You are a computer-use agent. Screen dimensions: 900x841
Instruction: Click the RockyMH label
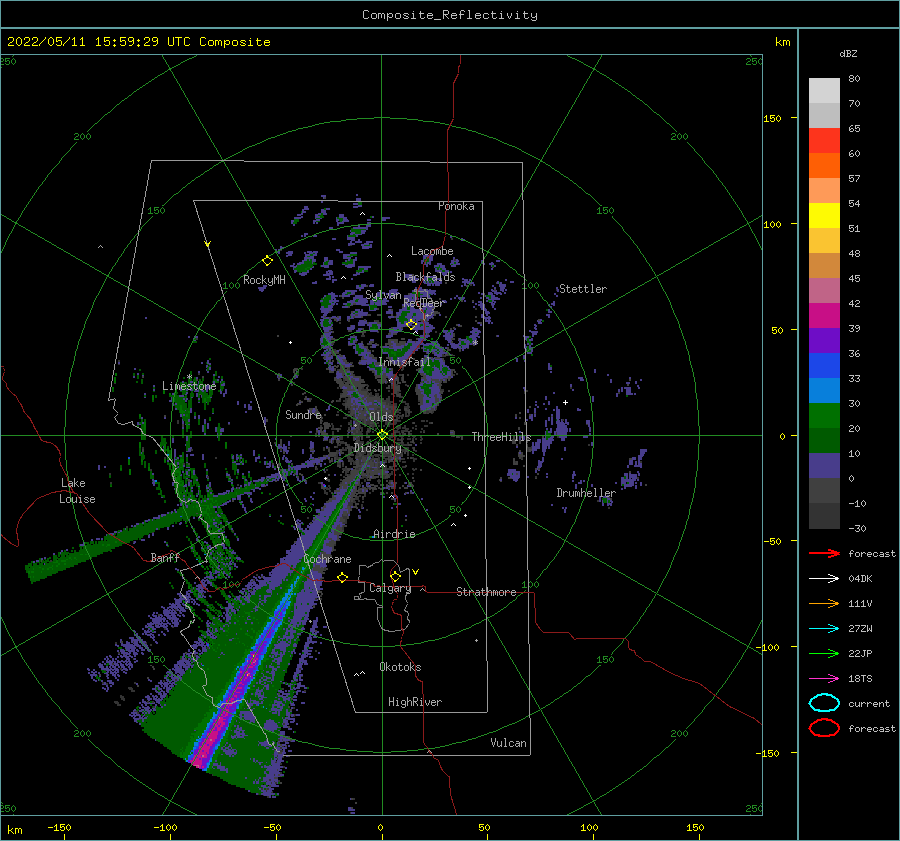click(264, 280)
